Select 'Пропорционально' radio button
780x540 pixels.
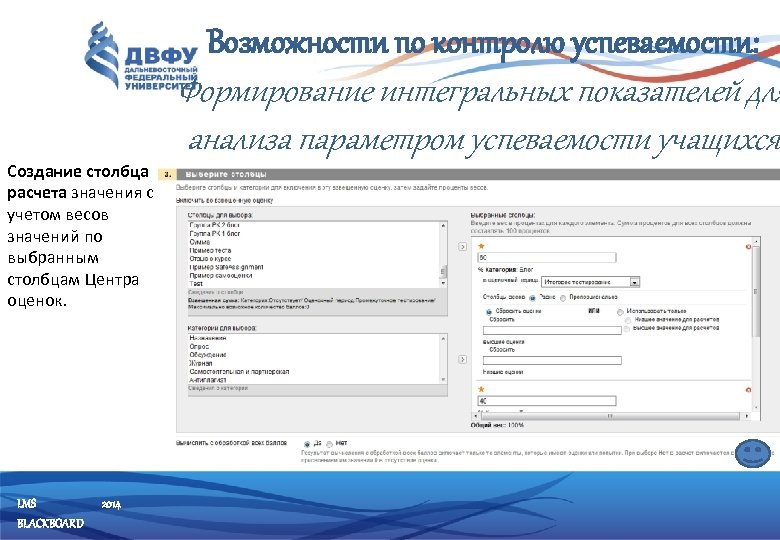(x=563, y=298)
